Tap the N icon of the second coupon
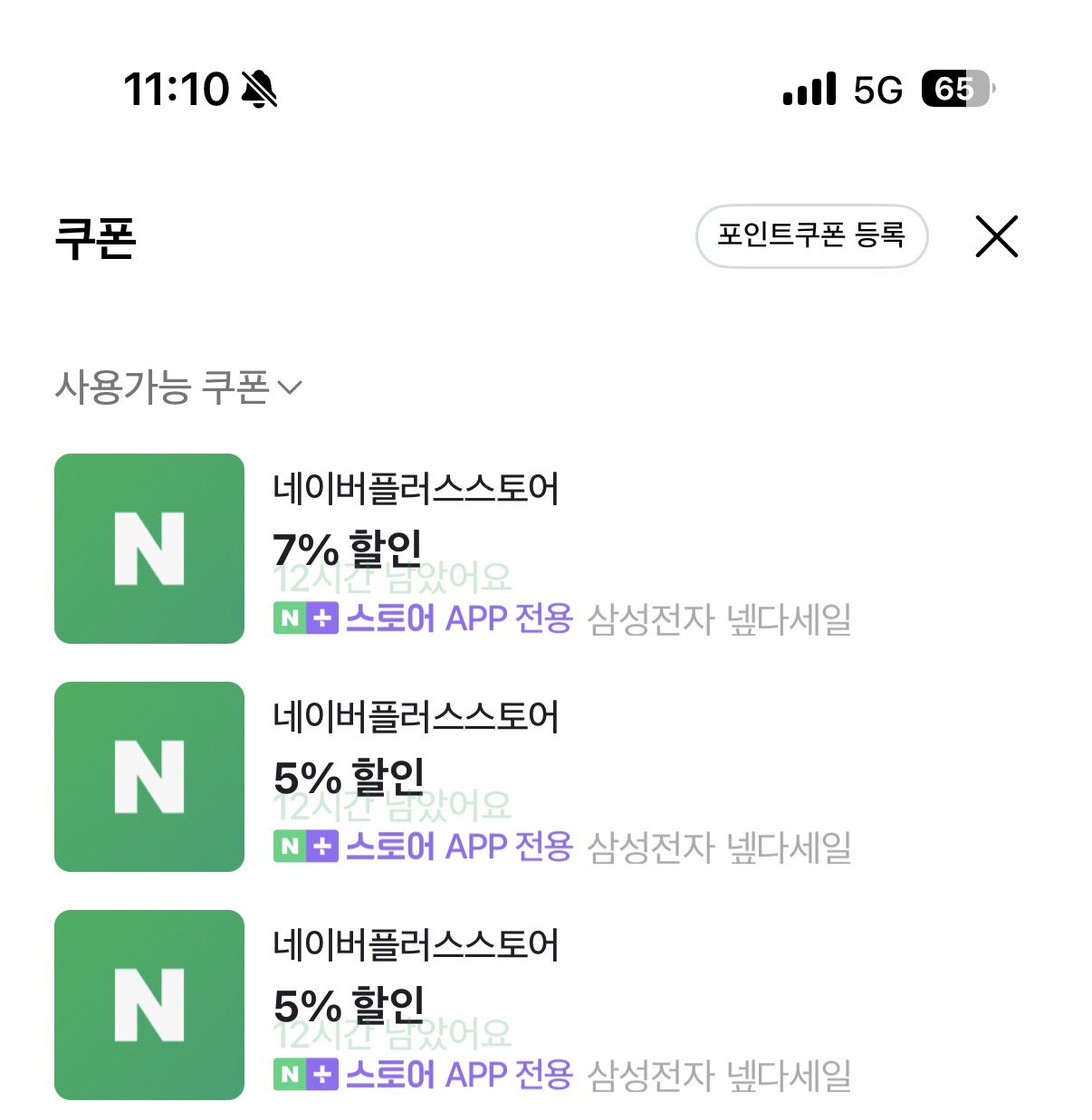 point(149,777)
